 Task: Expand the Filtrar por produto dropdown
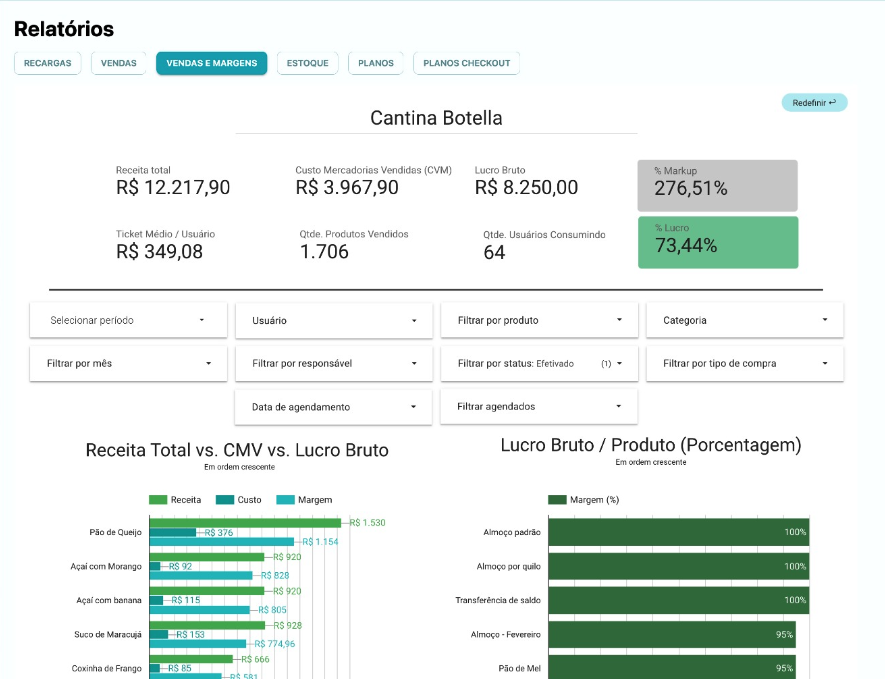539,320
